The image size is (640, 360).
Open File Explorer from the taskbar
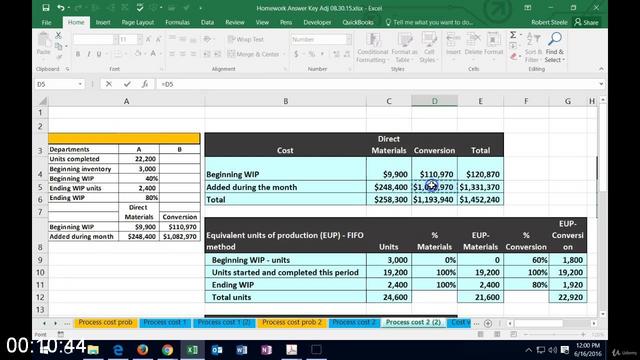pos(93,350)
